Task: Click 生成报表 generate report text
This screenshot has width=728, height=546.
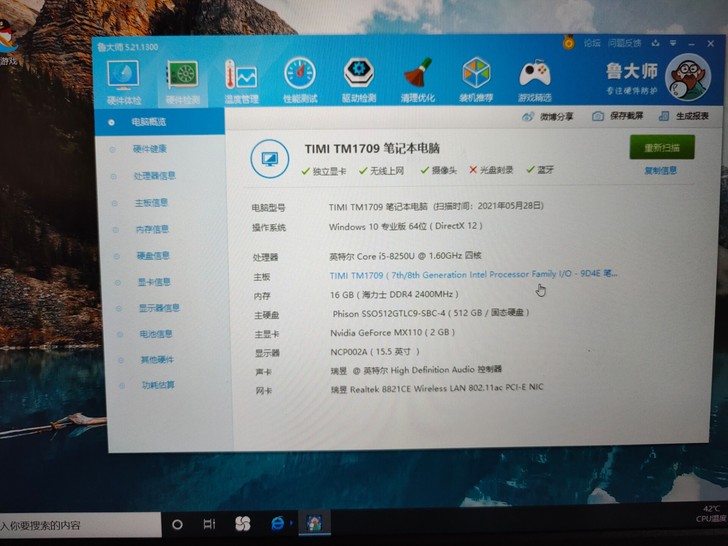Action: pos(692,116)
